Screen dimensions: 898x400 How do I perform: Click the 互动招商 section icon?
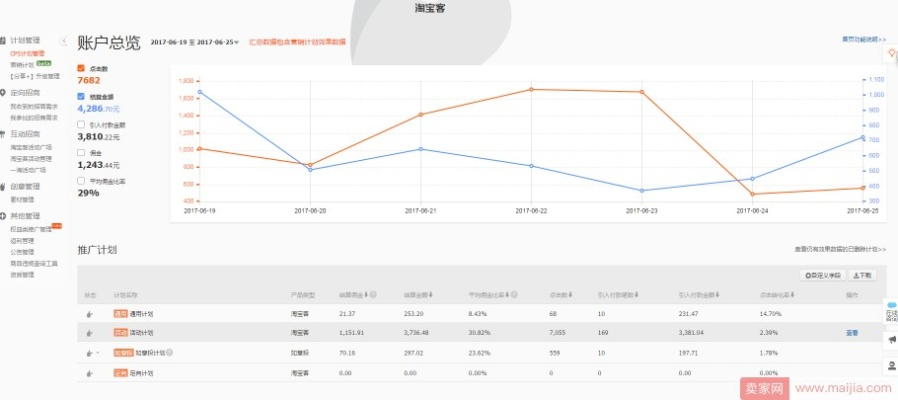3,134
